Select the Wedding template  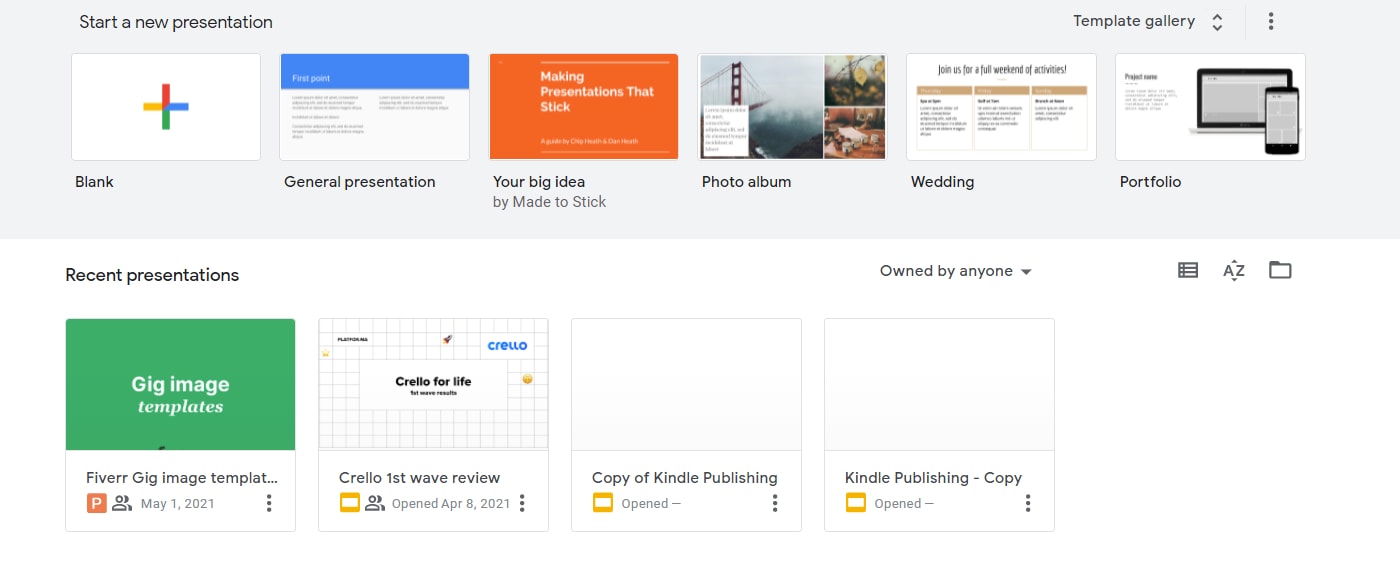tap(1001, 107)
